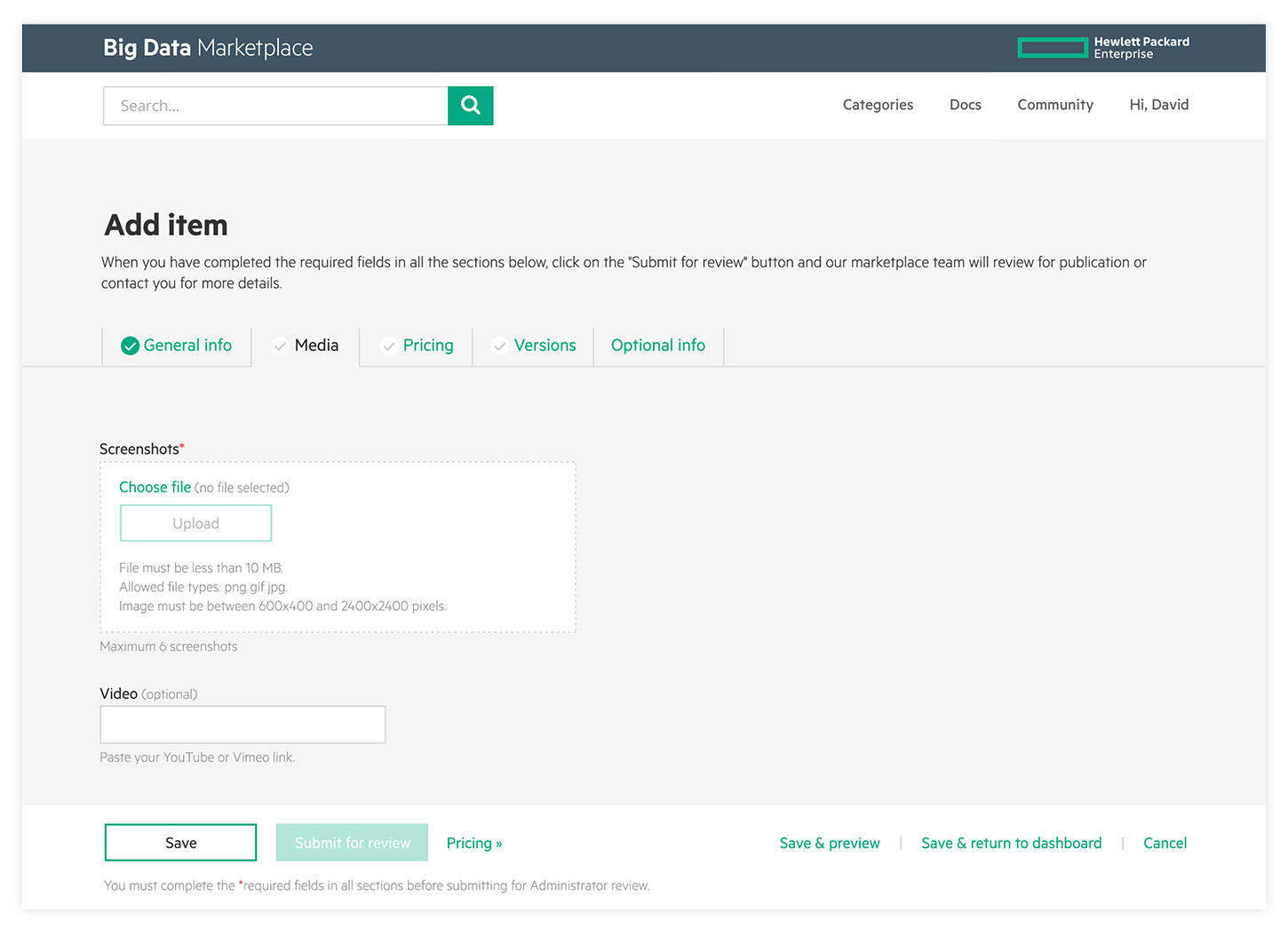Click the Hewlett Packard Enterprise logo
The image size is (1288, 936).
(1102, 48)
